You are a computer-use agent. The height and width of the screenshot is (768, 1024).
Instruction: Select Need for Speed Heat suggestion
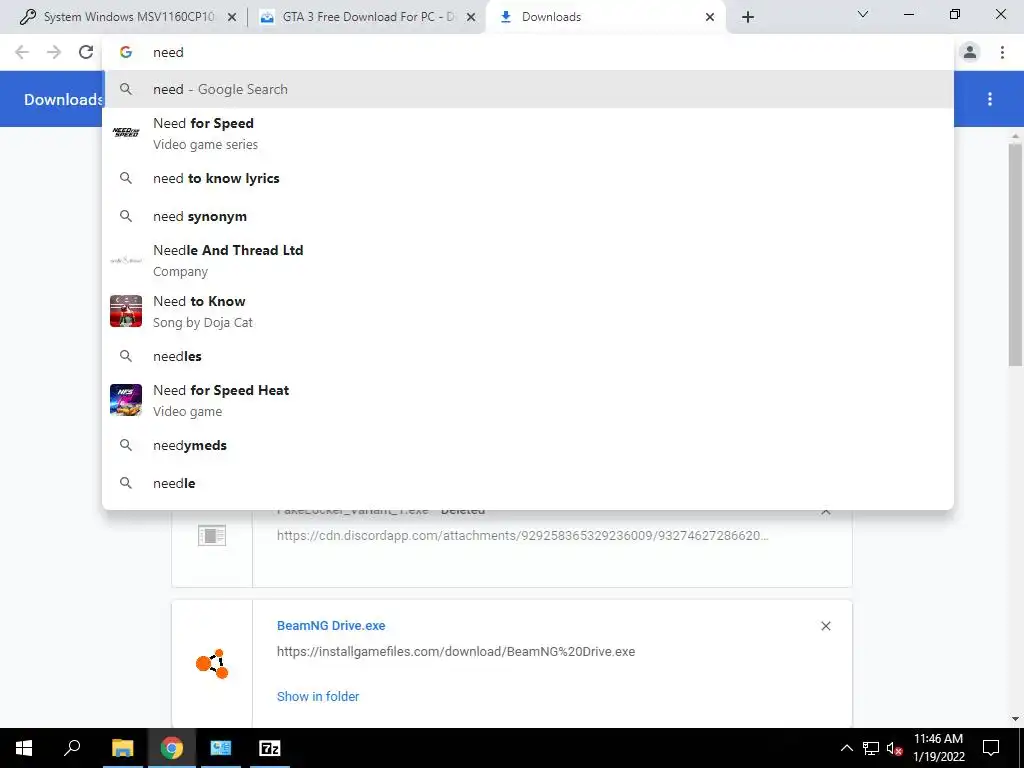click(x=528, y=400)
